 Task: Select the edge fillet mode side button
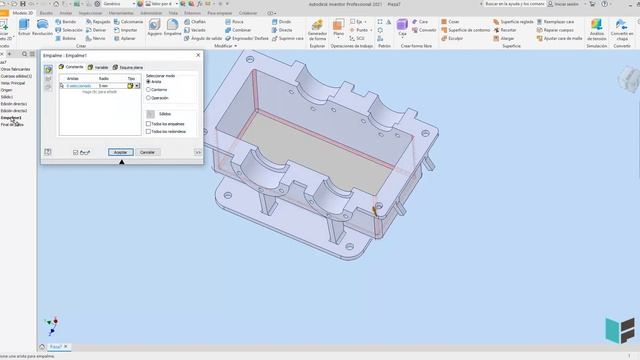click(x=48, y=70)
